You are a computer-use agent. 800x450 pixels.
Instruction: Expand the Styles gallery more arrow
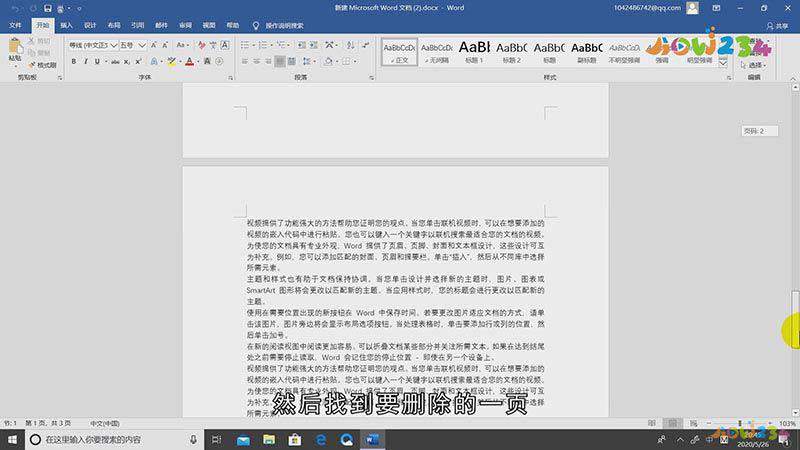723,63
